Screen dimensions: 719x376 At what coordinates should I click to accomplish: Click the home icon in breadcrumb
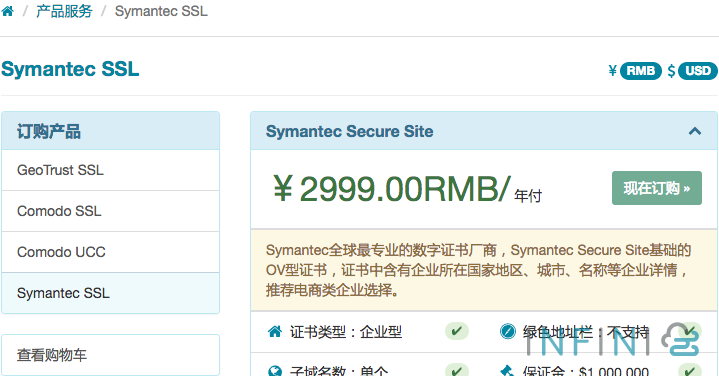(7, 11)
